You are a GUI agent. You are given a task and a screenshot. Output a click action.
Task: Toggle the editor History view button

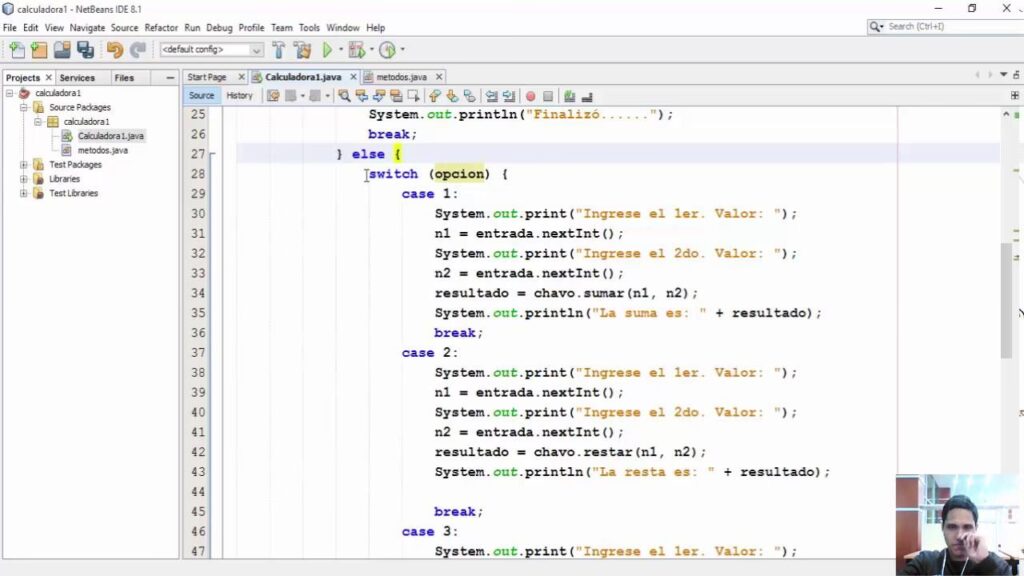pyautogui.click(x=239, y=96)
